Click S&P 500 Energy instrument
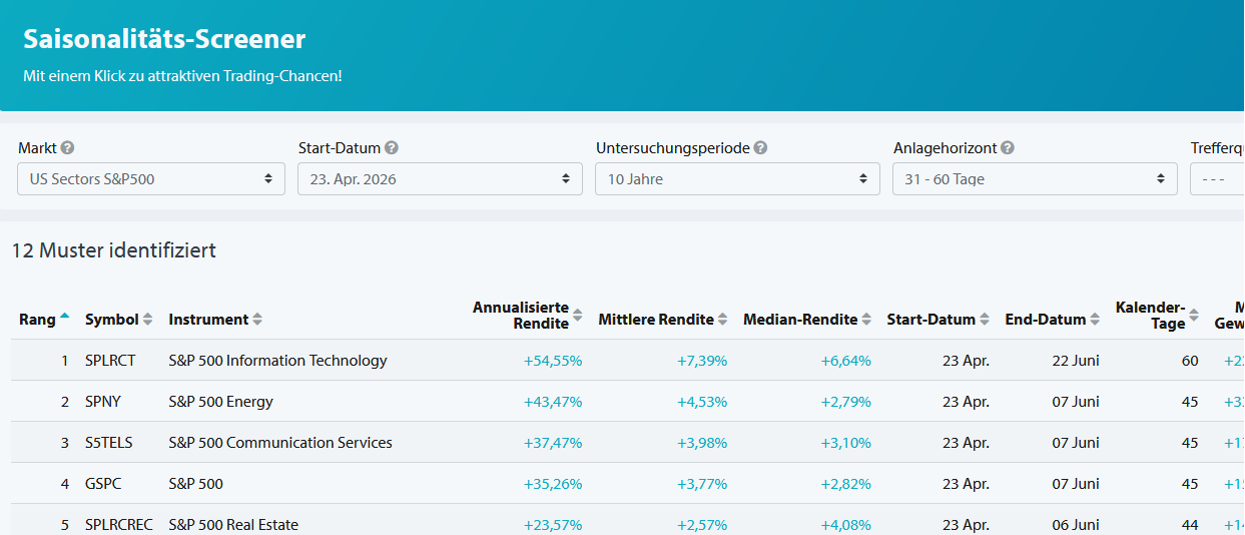Screen dimensions: 1245x535 coord(221,401)
